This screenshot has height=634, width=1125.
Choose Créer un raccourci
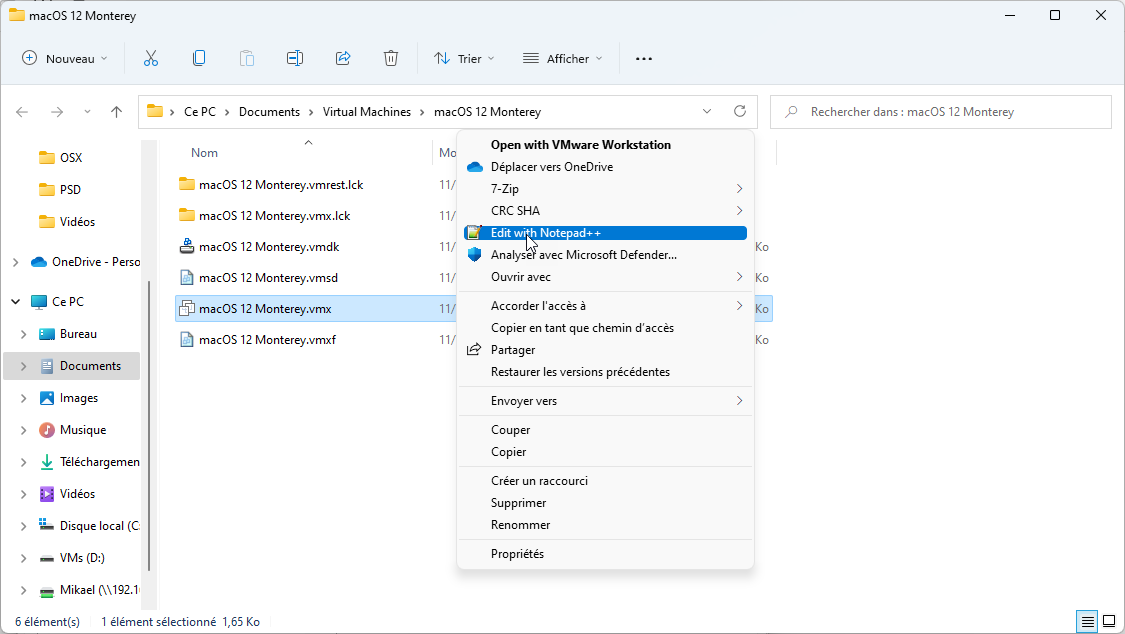tap(606, 481)
